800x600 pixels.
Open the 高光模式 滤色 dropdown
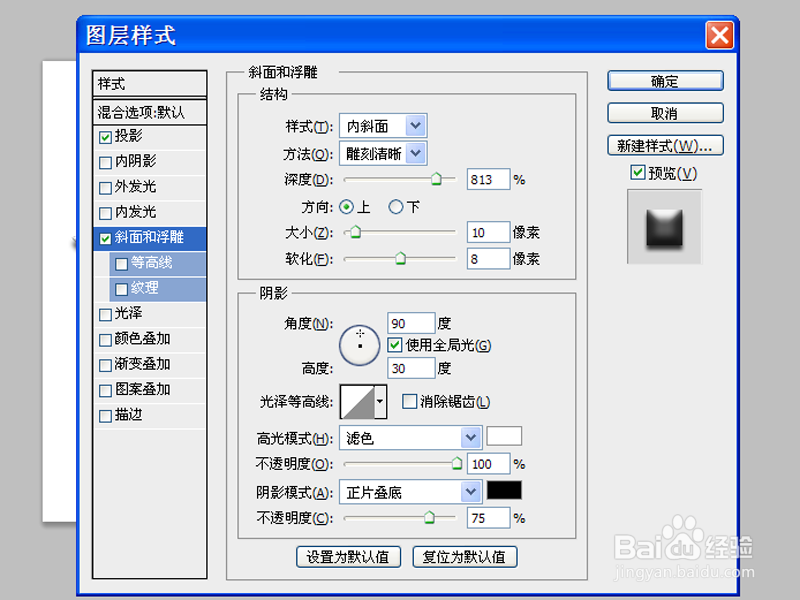click(411, 438)
